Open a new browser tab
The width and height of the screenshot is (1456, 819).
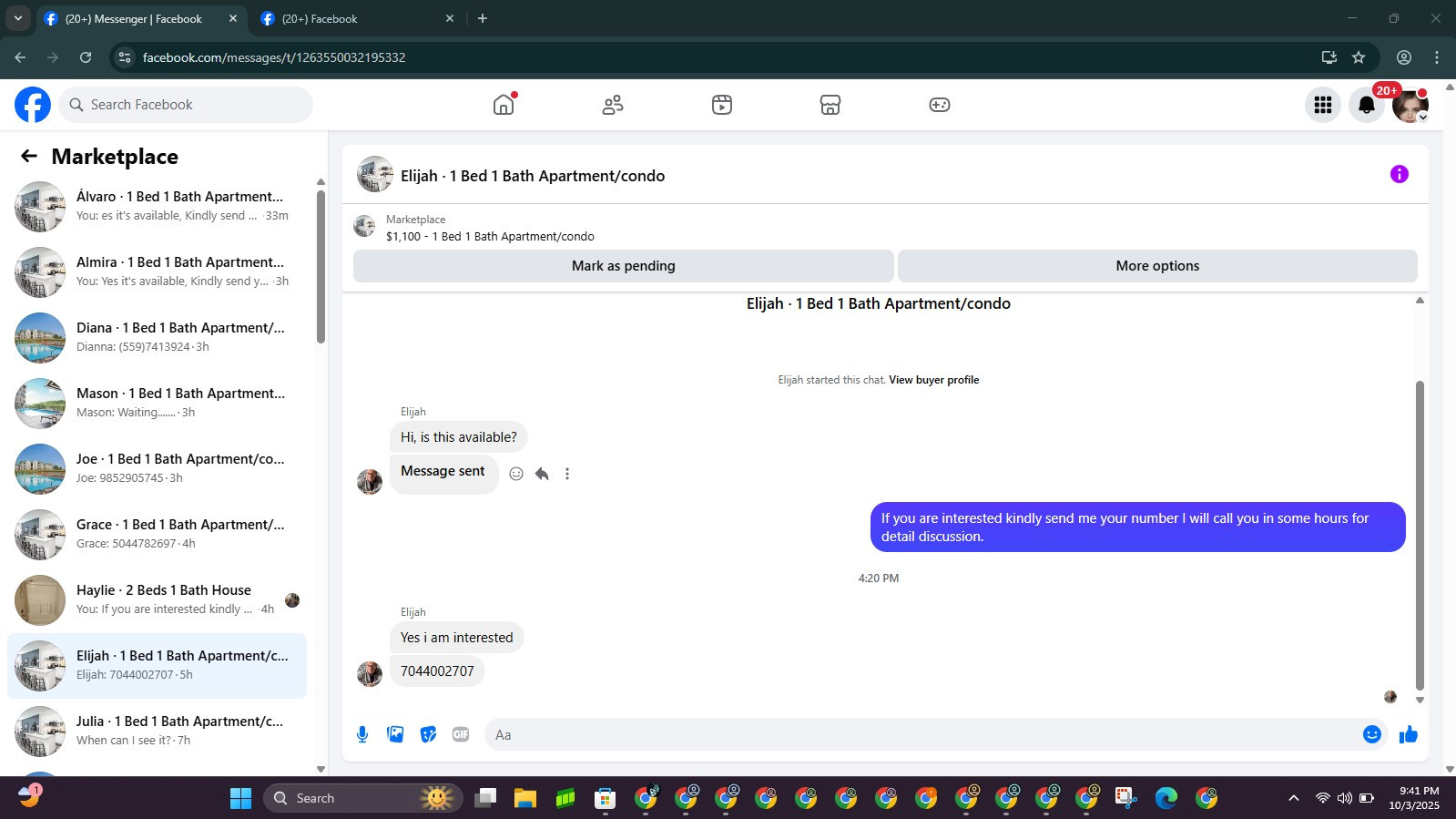[483, 18]
